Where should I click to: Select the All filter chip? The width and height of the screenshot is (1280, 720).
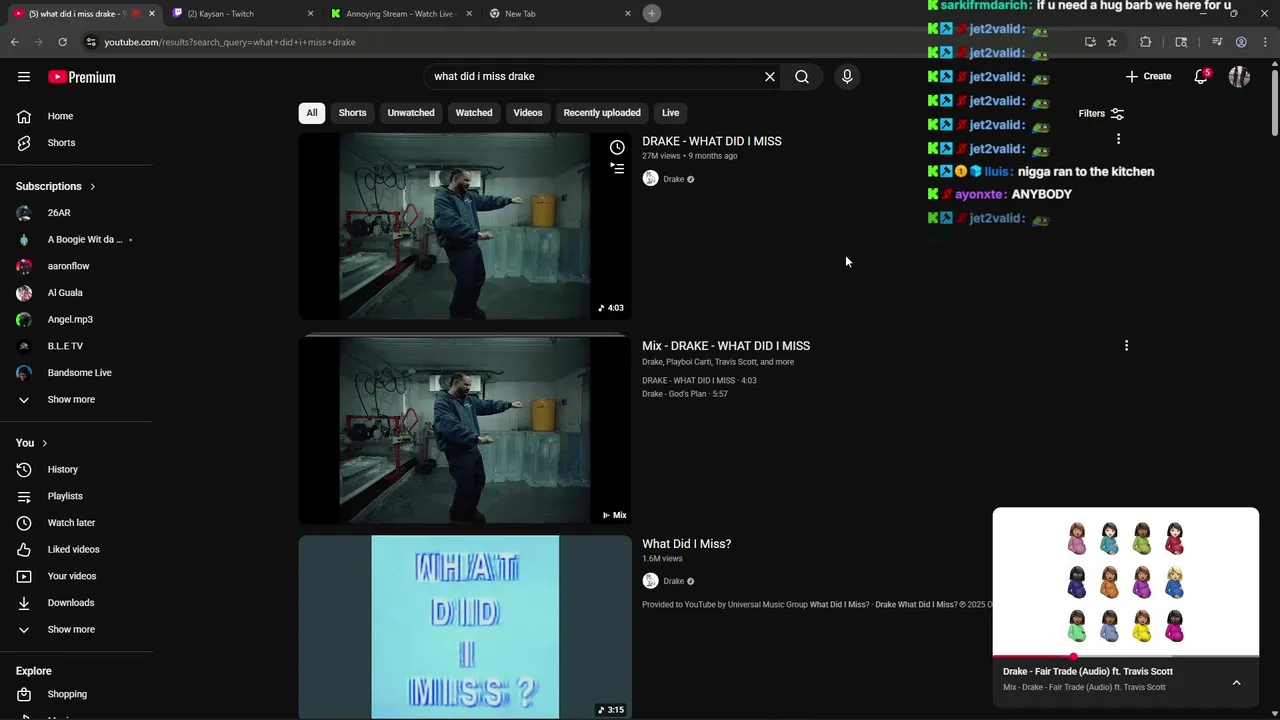(312, 113)
